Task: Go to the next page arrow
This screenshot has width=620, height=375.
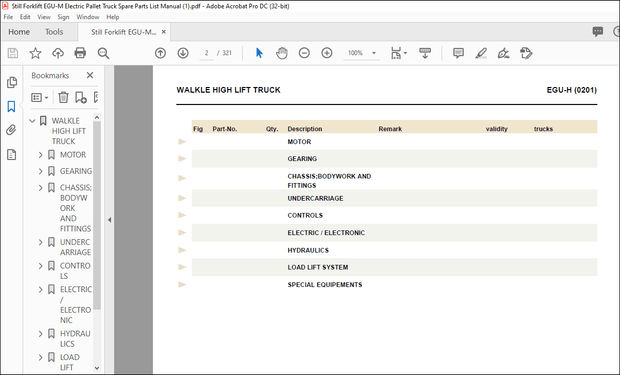Action: click(183, 53)
